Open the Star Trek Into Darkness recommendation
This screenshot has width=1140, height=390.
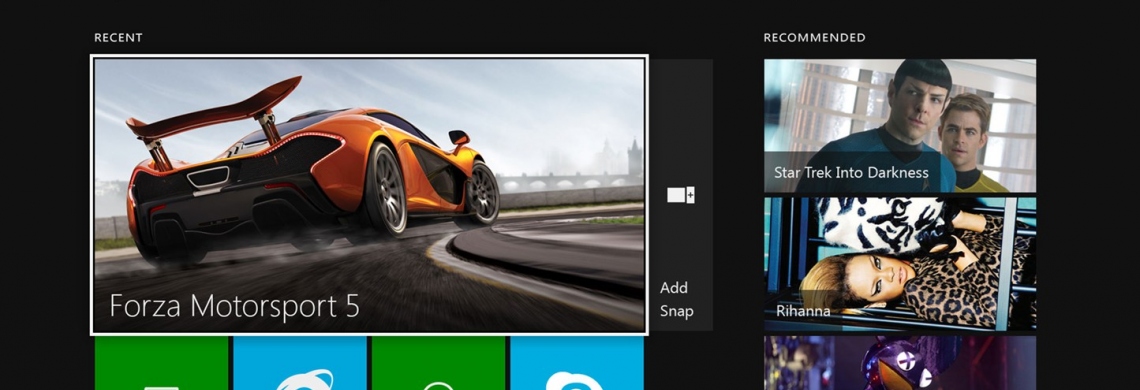point(900,126)
